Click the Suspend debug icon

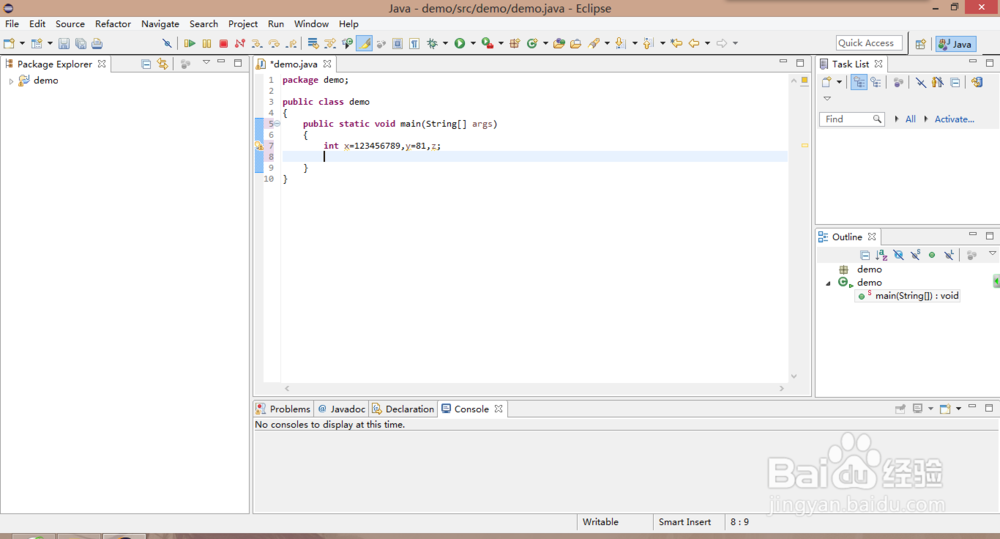pos(207,43)
